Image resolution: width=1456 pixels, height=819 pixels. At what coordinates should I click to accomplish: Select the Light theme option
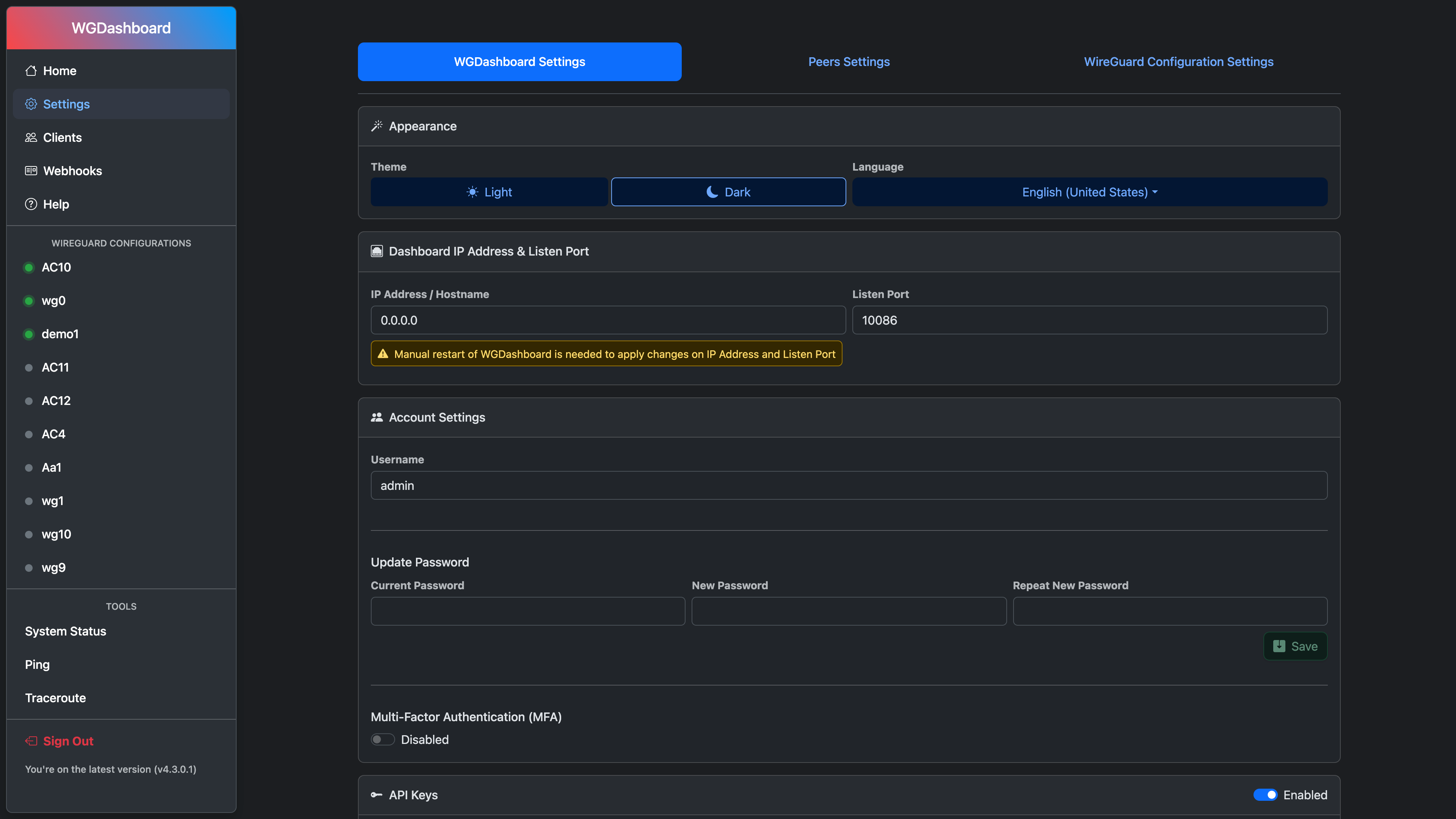pyautogui.click(x=489, y=192)
